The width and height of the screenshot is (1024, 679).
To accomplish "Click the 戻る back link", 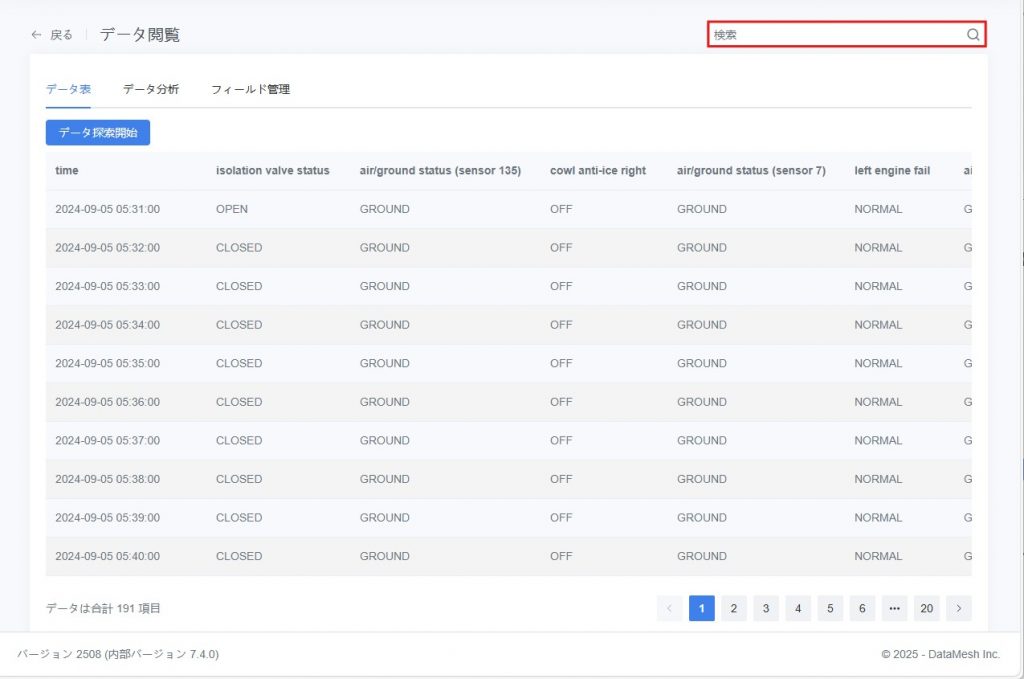I will (x=61, y=35).
